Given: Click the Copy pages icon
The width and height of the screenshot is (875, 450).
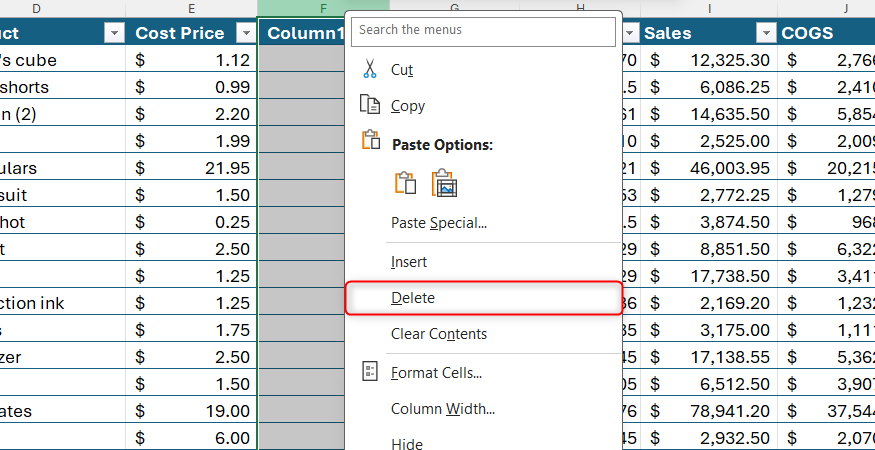Looking at the screenshot, I should 369,105.
